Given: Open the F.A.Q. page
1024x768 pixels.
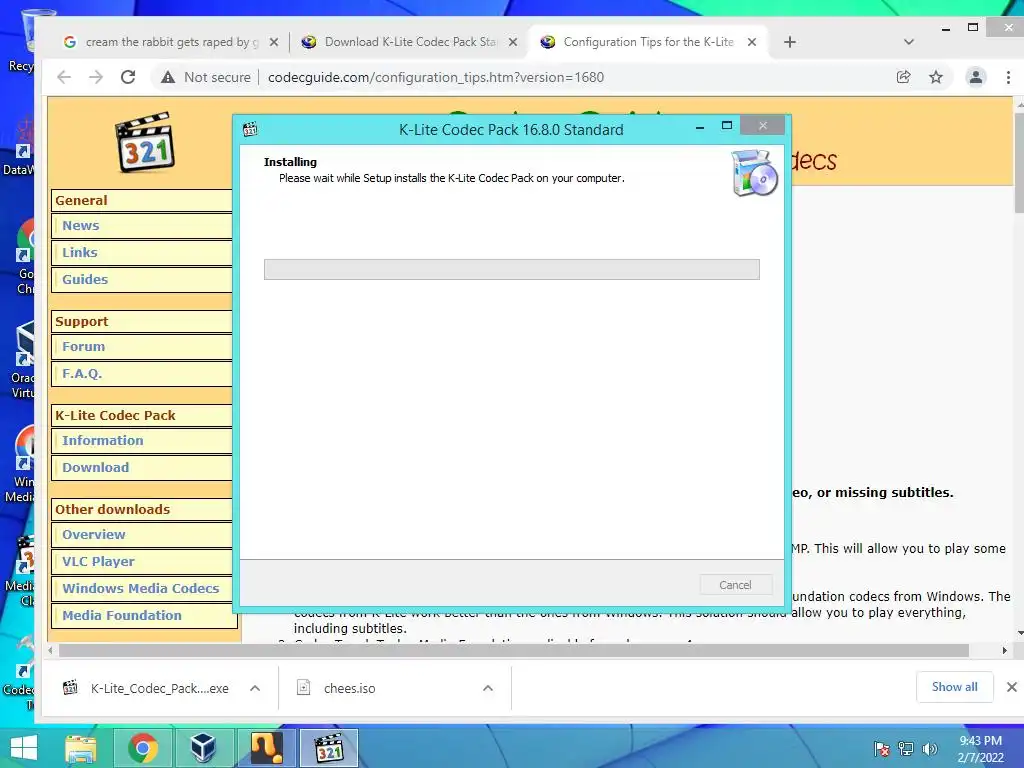Looking at the screenshot, I should coord(82,374).
